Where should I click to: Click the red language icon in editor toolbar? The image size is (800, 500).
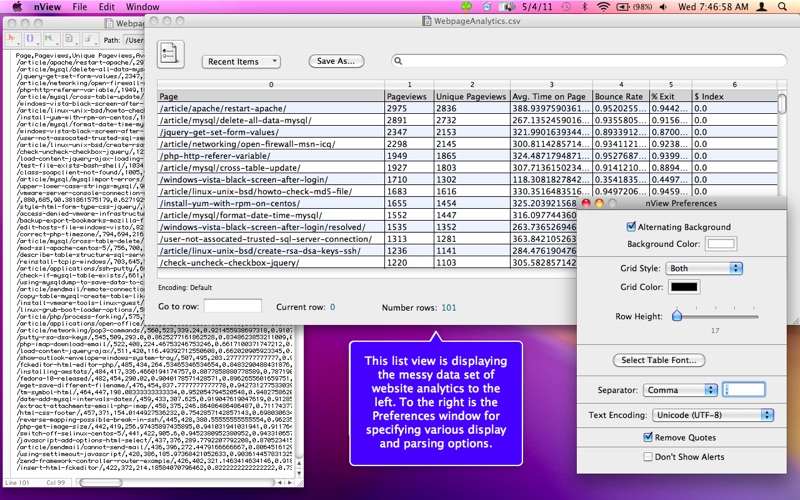point(12,39)
